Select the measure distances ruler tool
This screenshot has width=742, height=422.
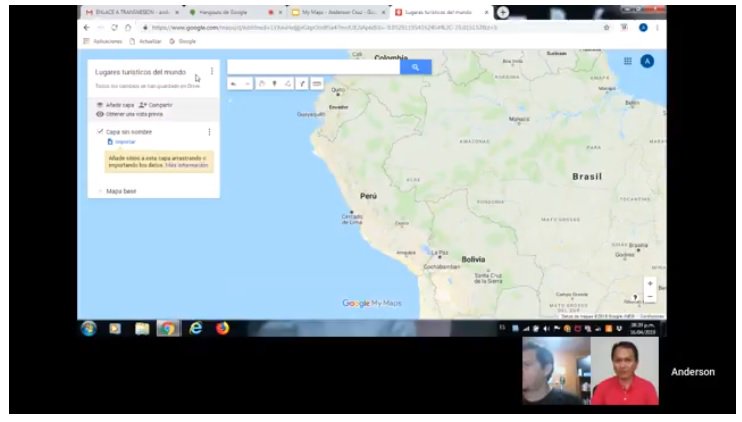tap(317, 84)
